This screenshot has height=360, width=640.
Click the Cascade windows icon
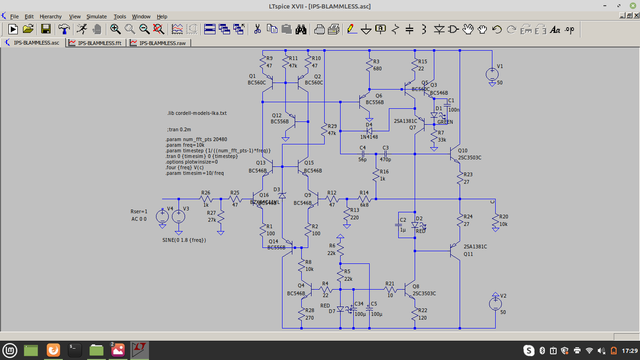(224, 29)
